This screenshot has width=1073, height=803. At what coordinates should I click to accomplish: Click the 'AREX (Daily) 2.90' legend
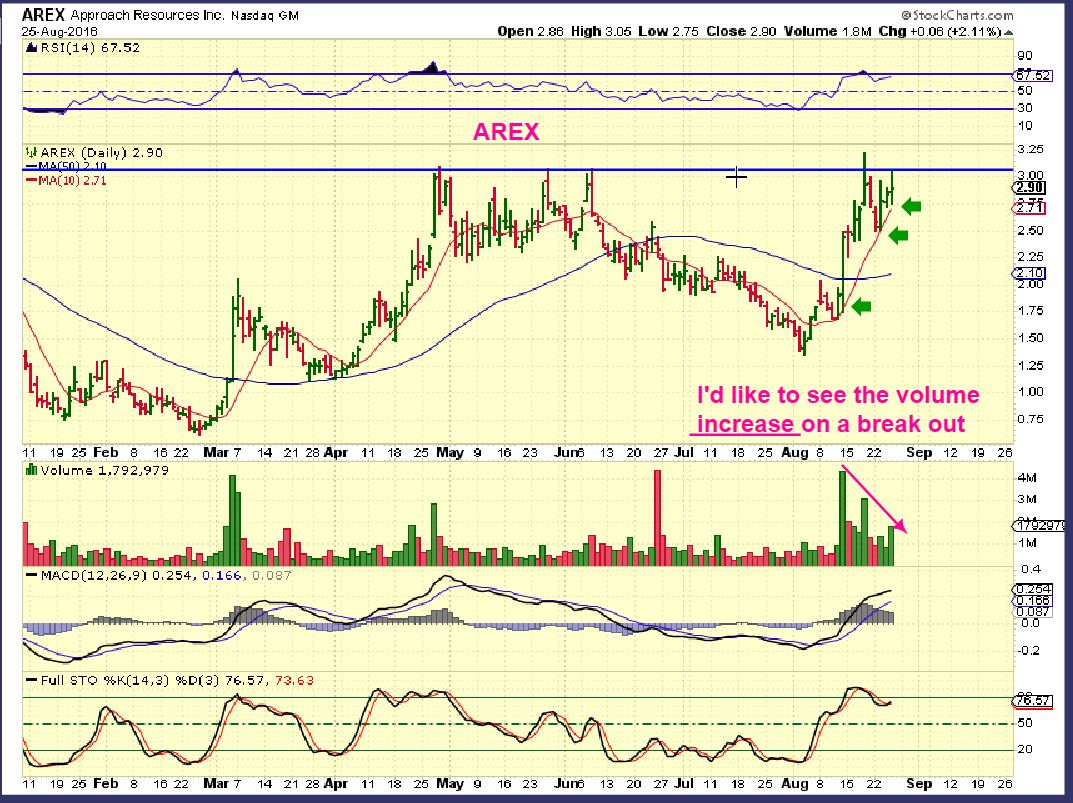click(x=101, y=153)
